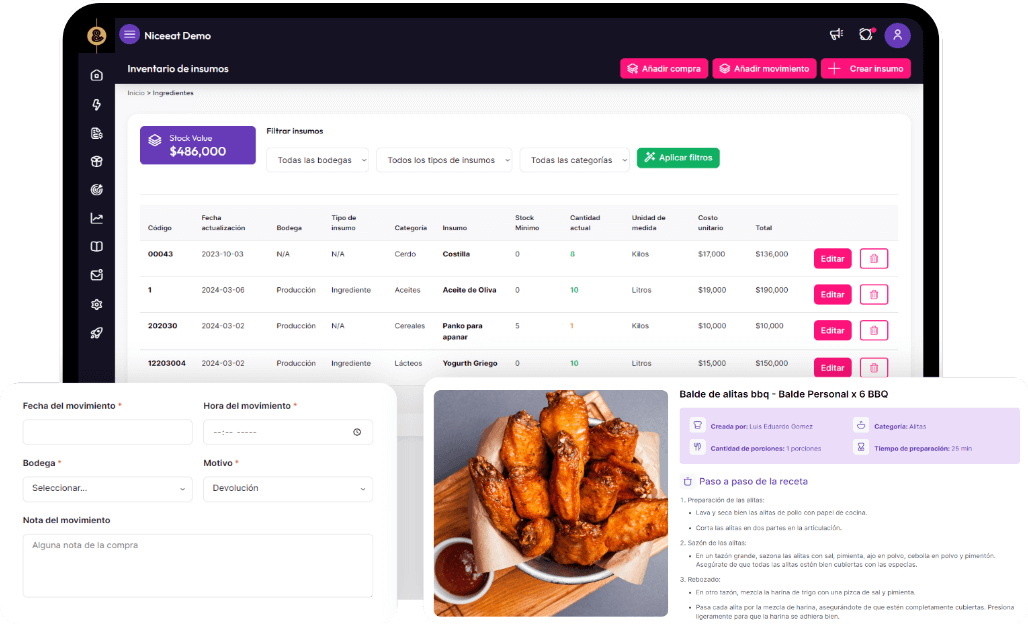Open the Home icon in the sidebar
This screenshot has width=1028, height=624.
(96, 75)
